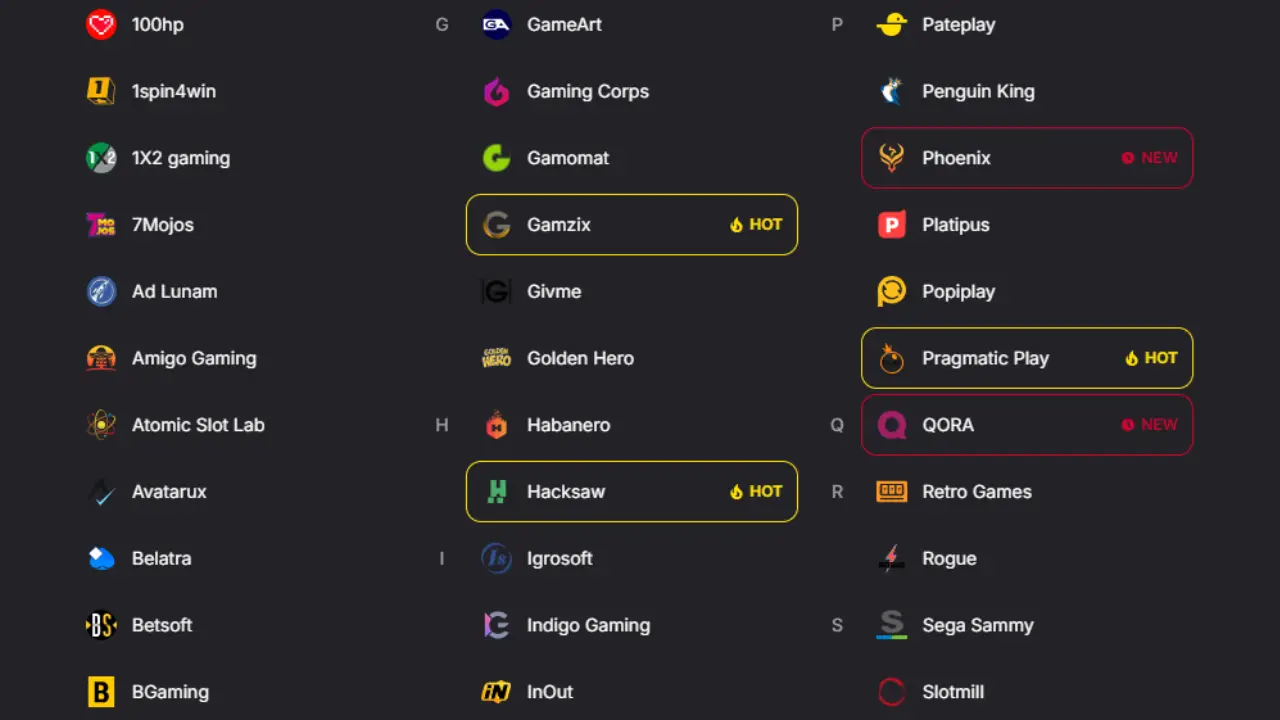The image size is (1280, 720).
Task: Click the yellow BGaming B icon
Action: click(x=101, y=692)
